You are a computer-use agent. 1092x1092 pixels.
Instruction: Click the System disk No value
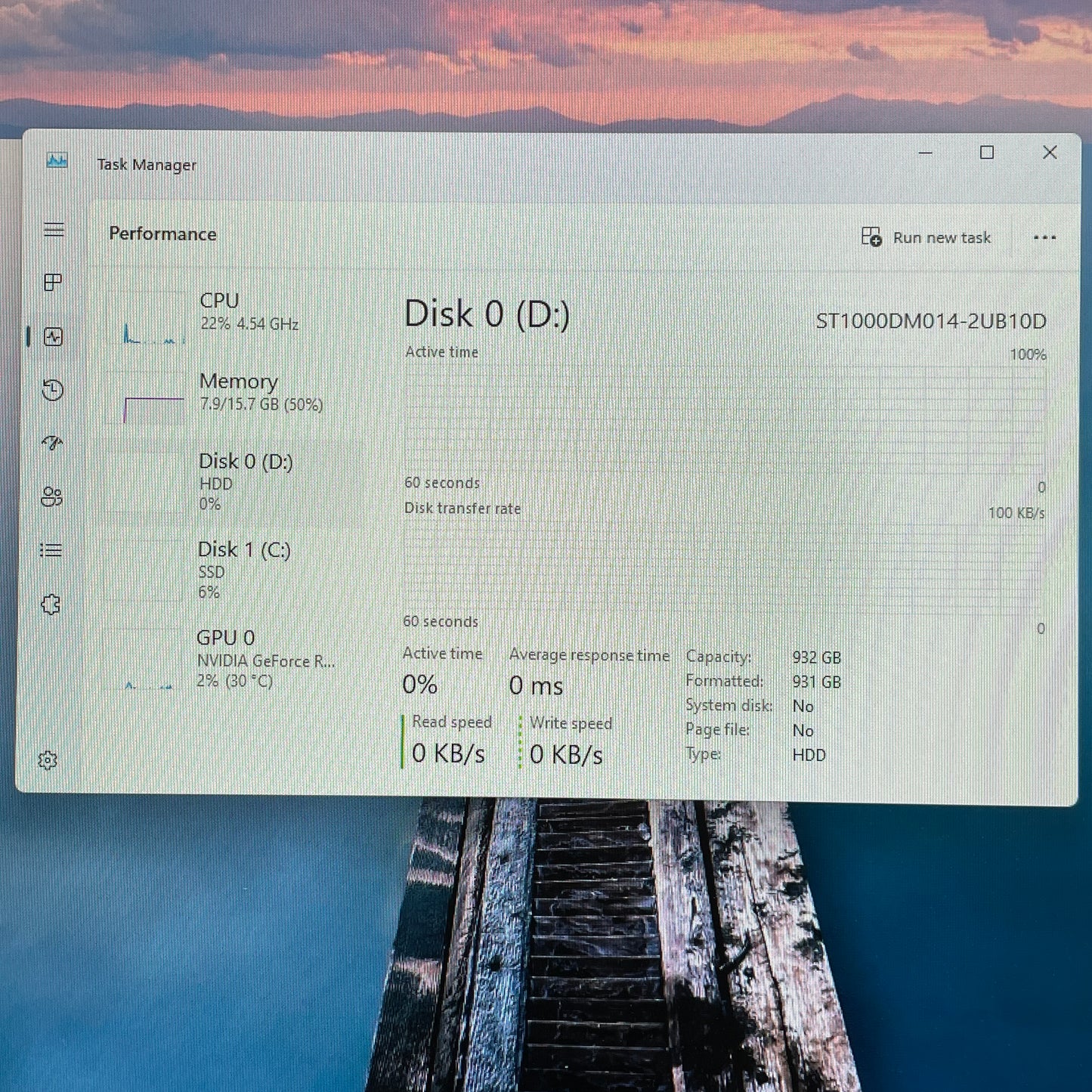[803, 706]
